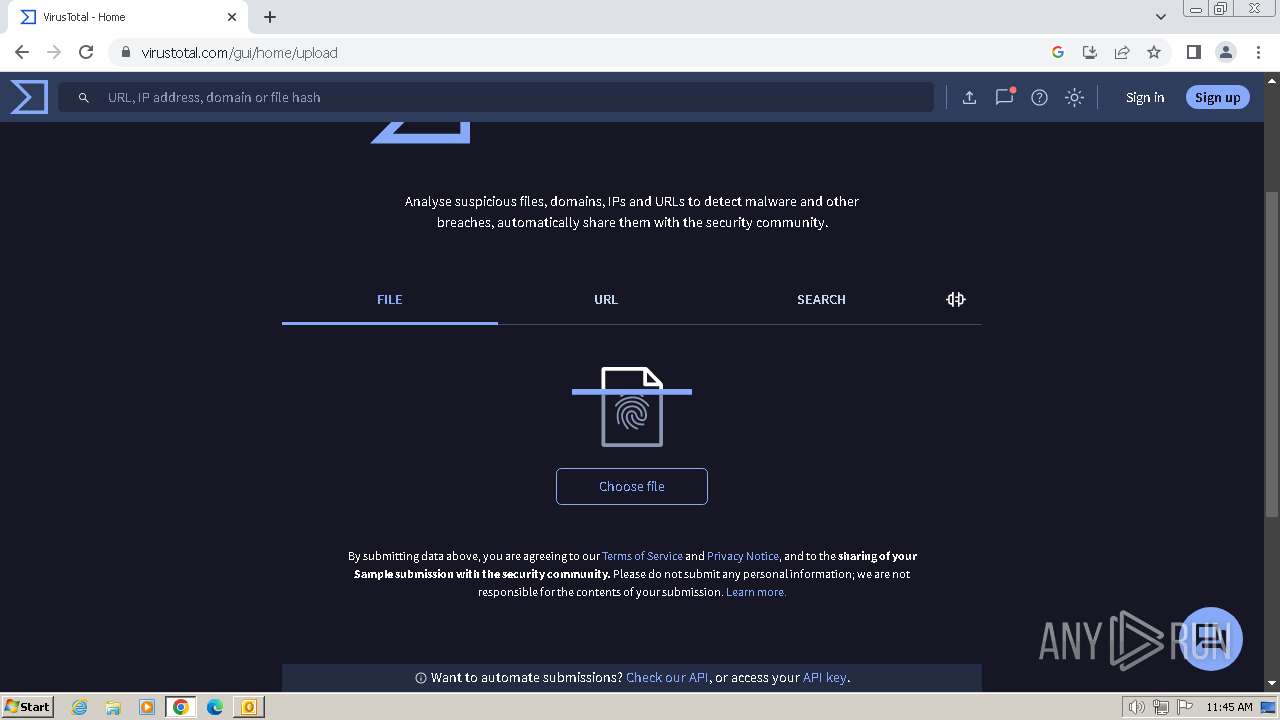
Task: Reload the page with refresh icon
Action: click(x=86, y=52)
